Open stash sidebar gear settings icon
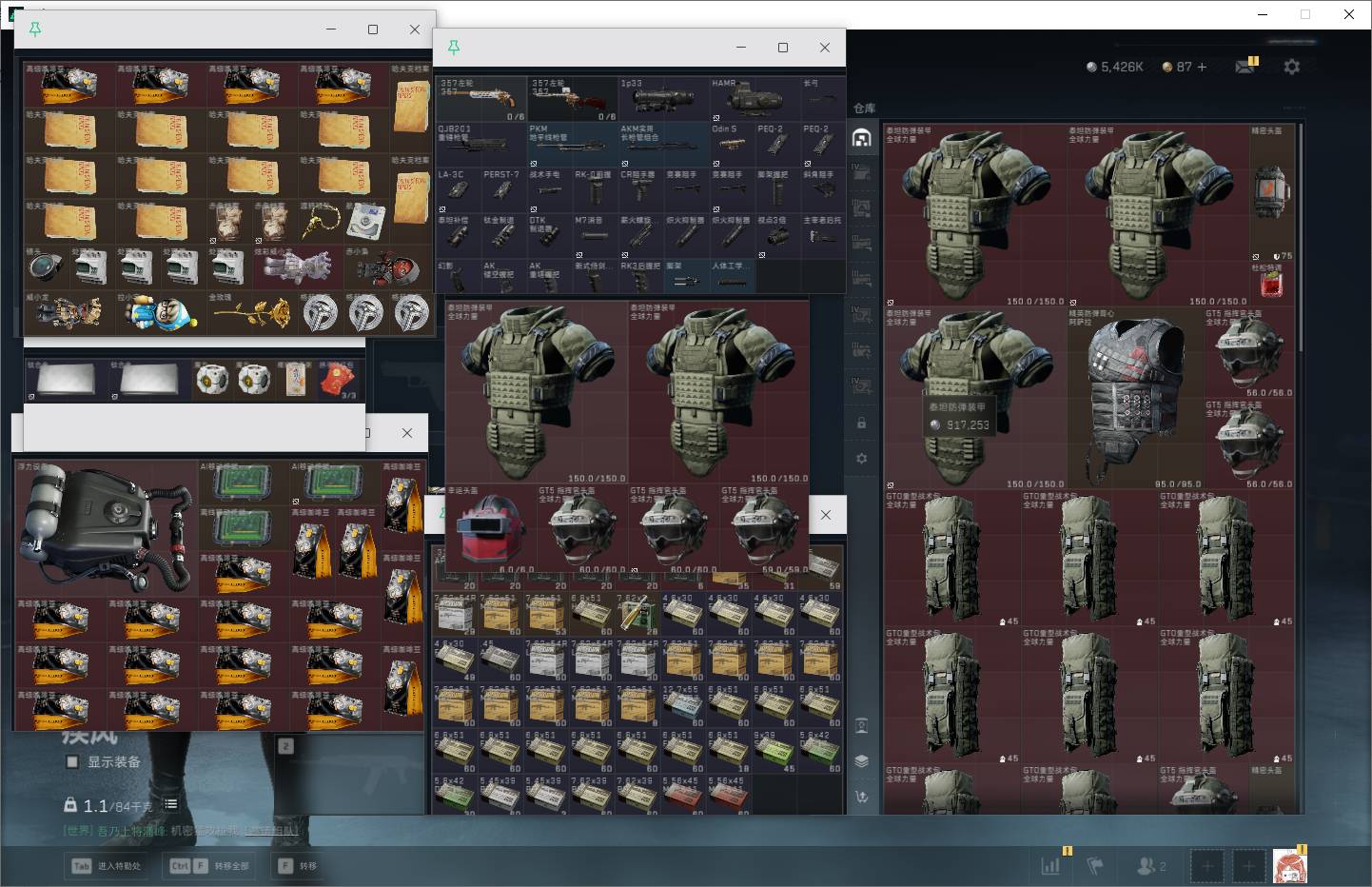Viewport: 1372px width, 887px height. coord(861,458)
